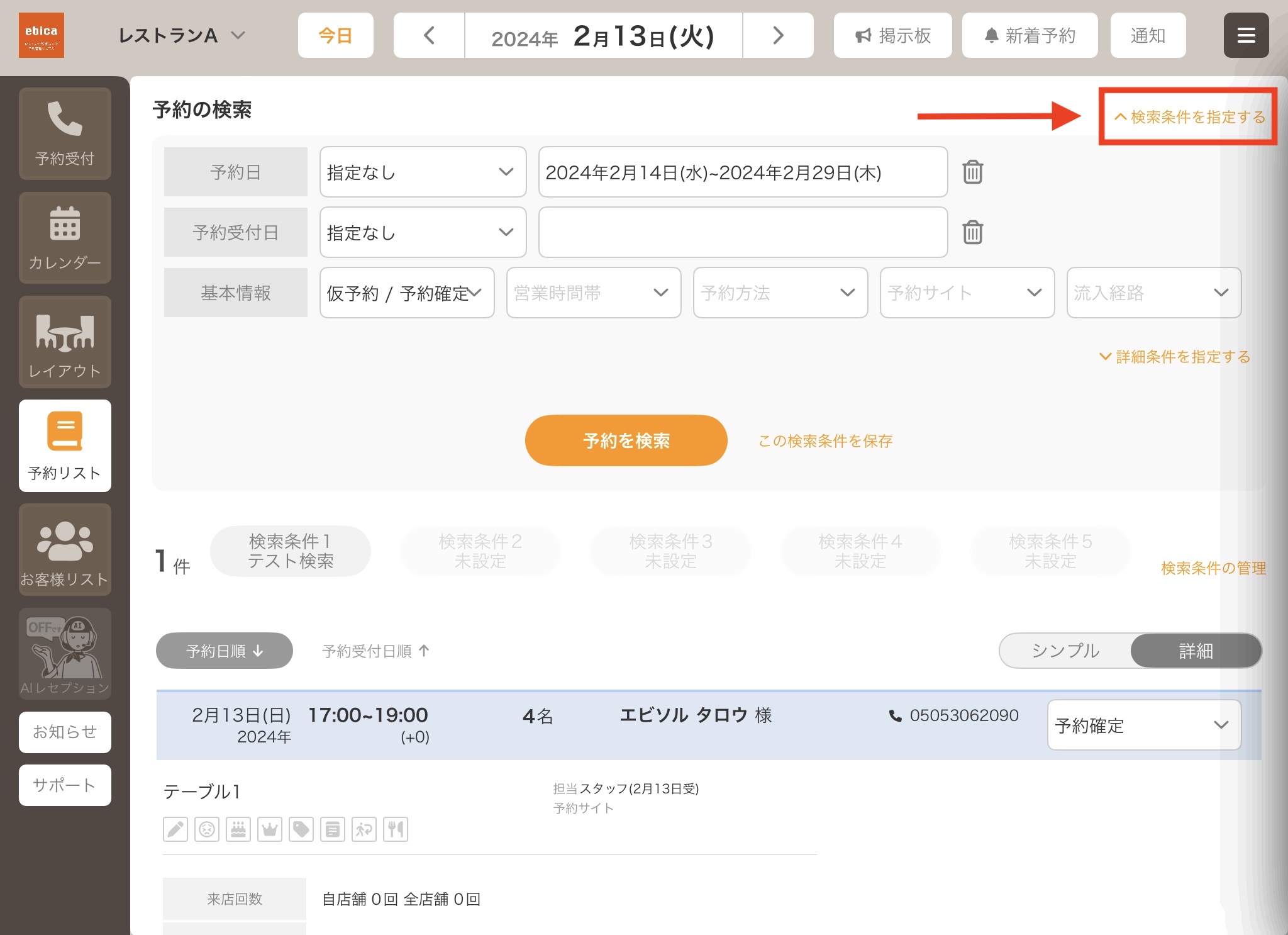Click the 今日 button
The height and width of the screenshot is (935, 1288).
[336, 35]
